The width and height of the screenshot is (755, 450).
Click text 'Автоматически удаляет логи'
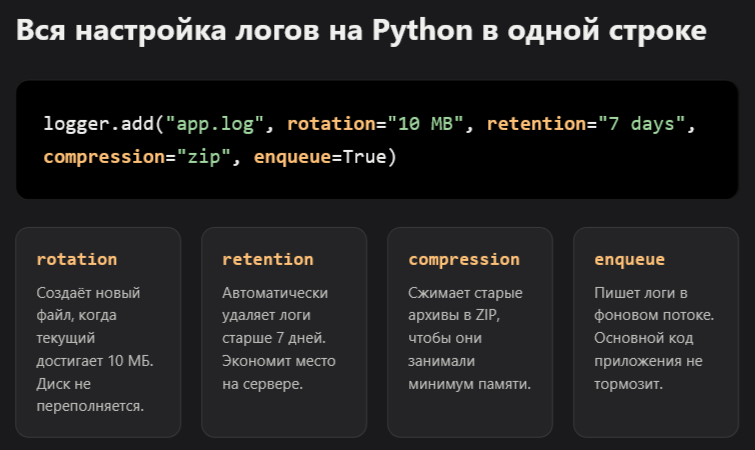pos(275,304)
